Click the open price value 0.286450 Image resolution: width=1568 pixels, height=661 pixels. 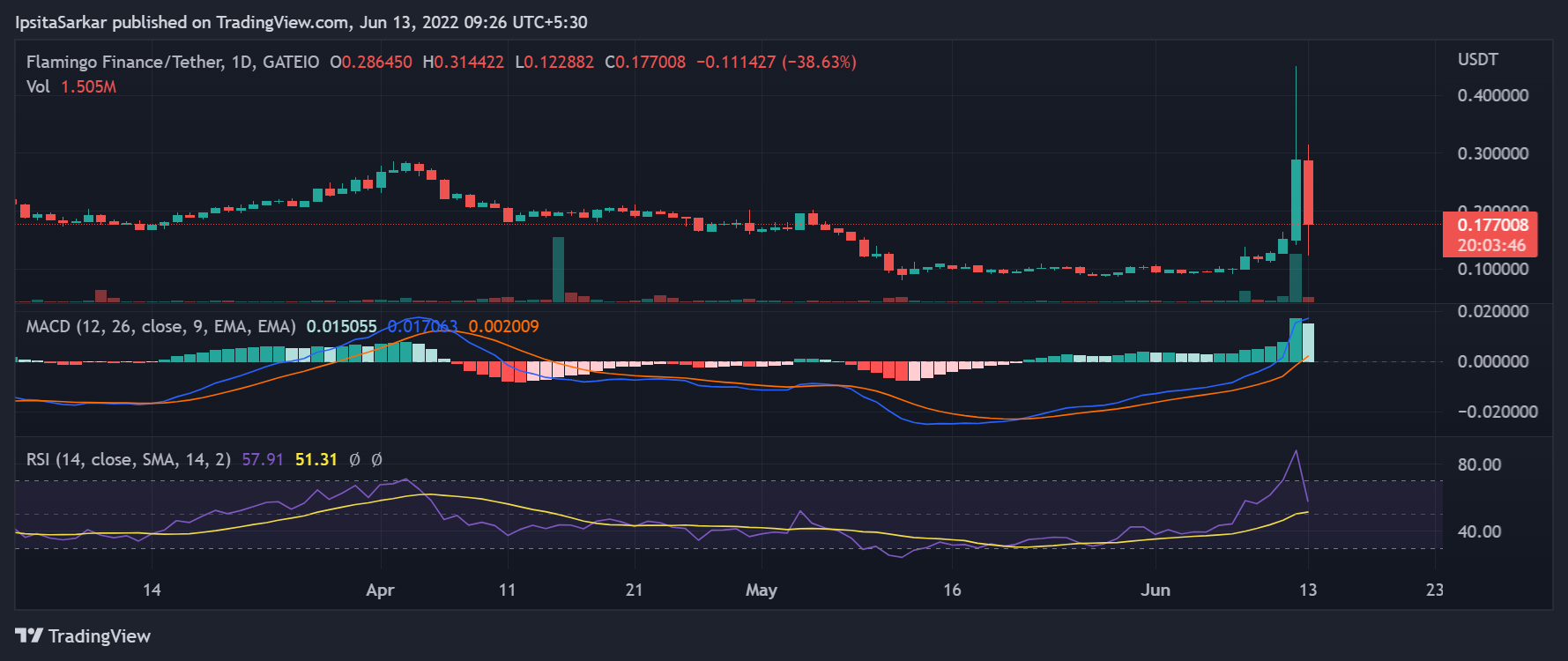376,62
